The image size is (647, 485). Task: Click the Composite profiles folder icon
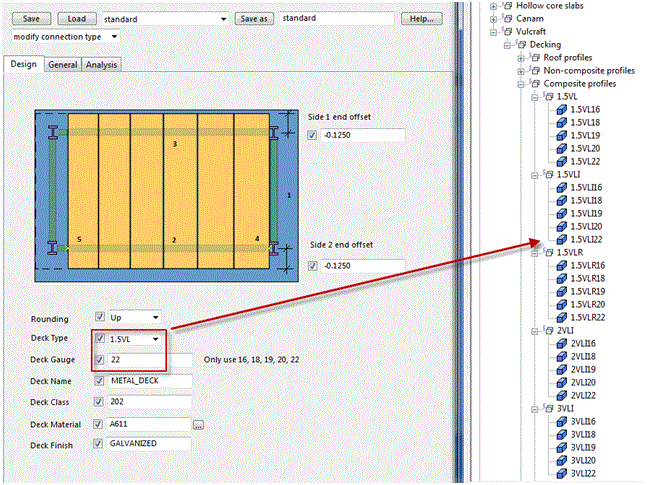534,83
